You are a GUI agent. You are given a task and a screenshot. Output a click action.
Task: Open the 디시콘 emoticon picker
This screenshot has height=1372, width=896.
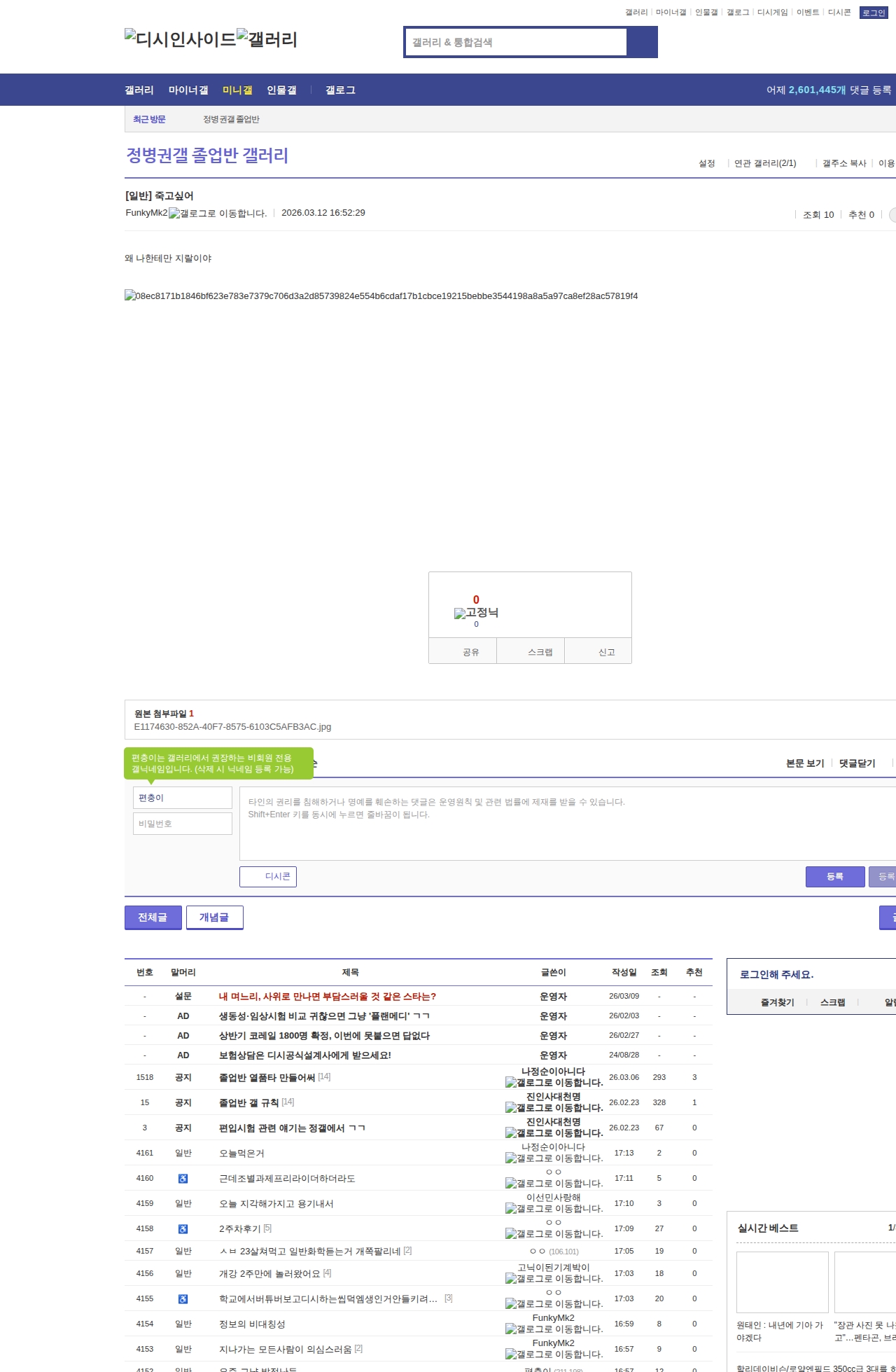[x=268, y=877]
